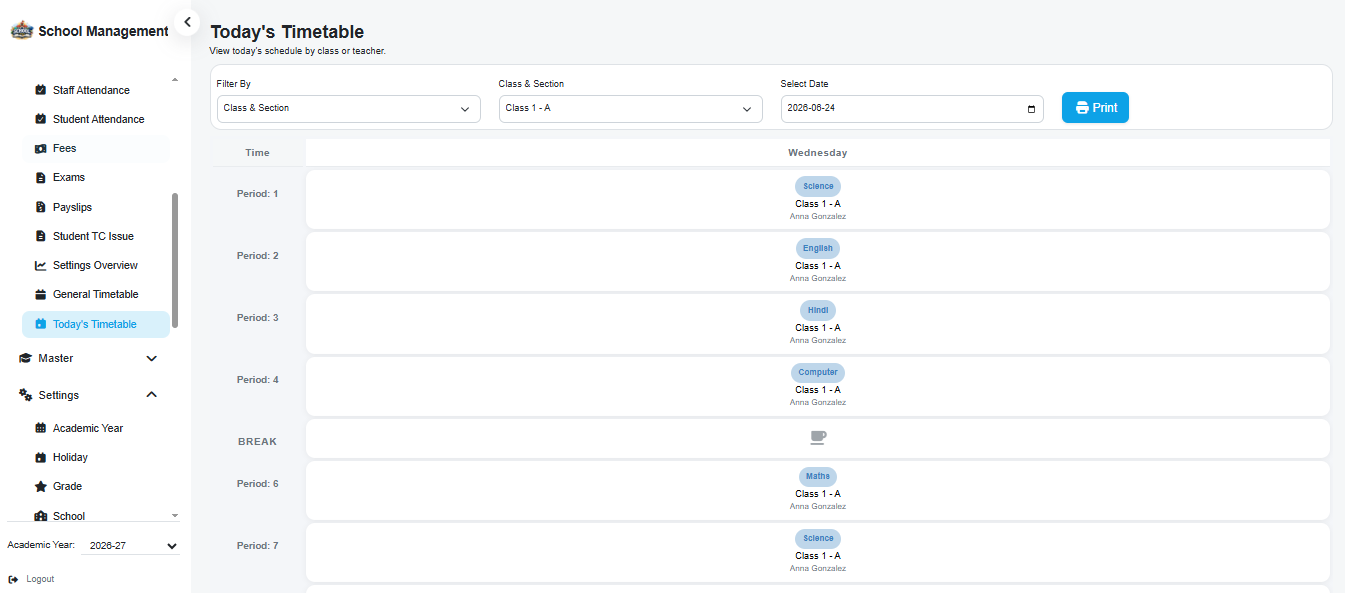
Task: Open Academic Year settings
Action: point(96,428)
